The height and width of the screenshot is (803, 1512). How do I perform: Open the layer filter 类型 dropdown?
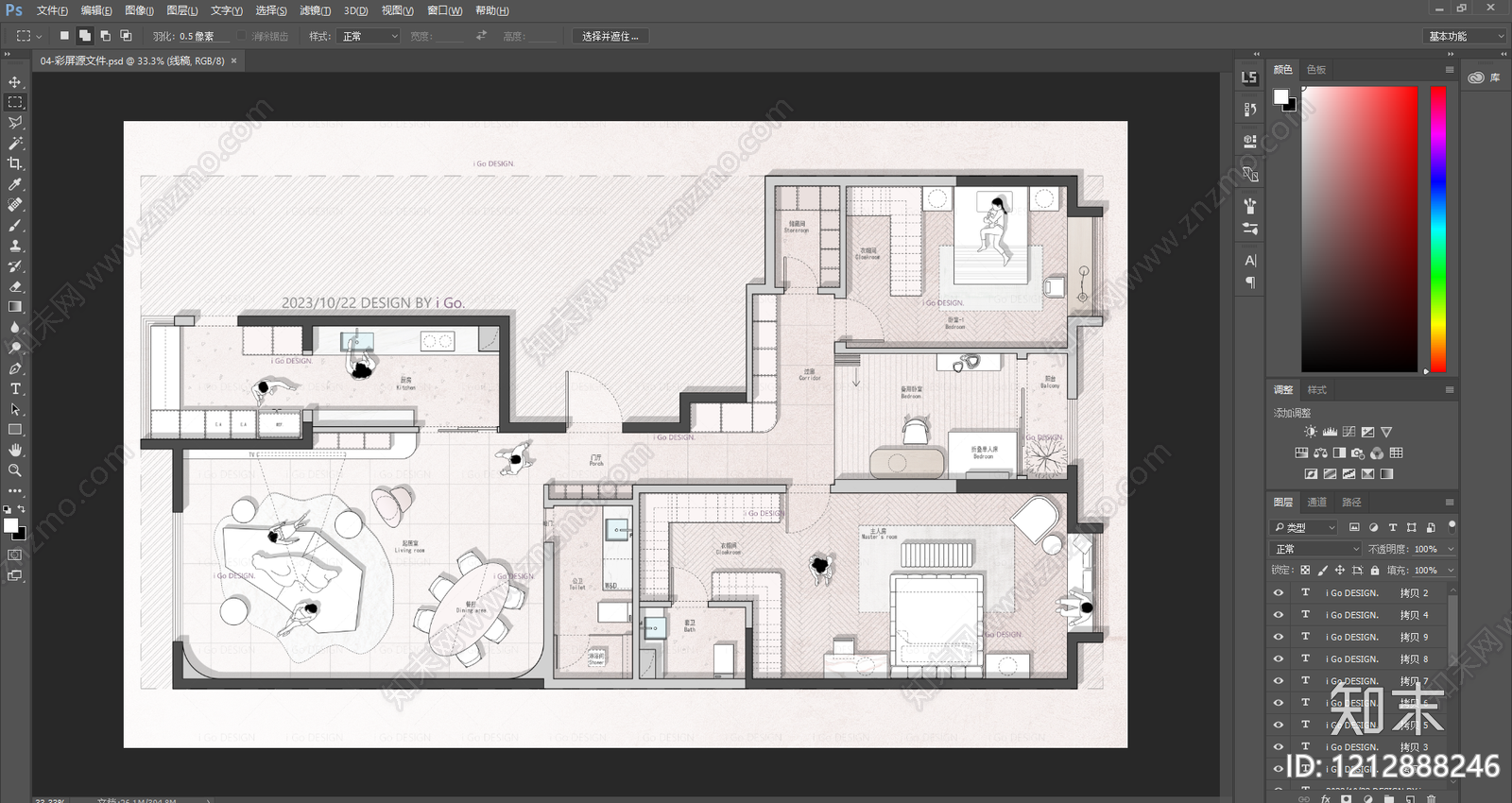click(x=1304, y=527)
